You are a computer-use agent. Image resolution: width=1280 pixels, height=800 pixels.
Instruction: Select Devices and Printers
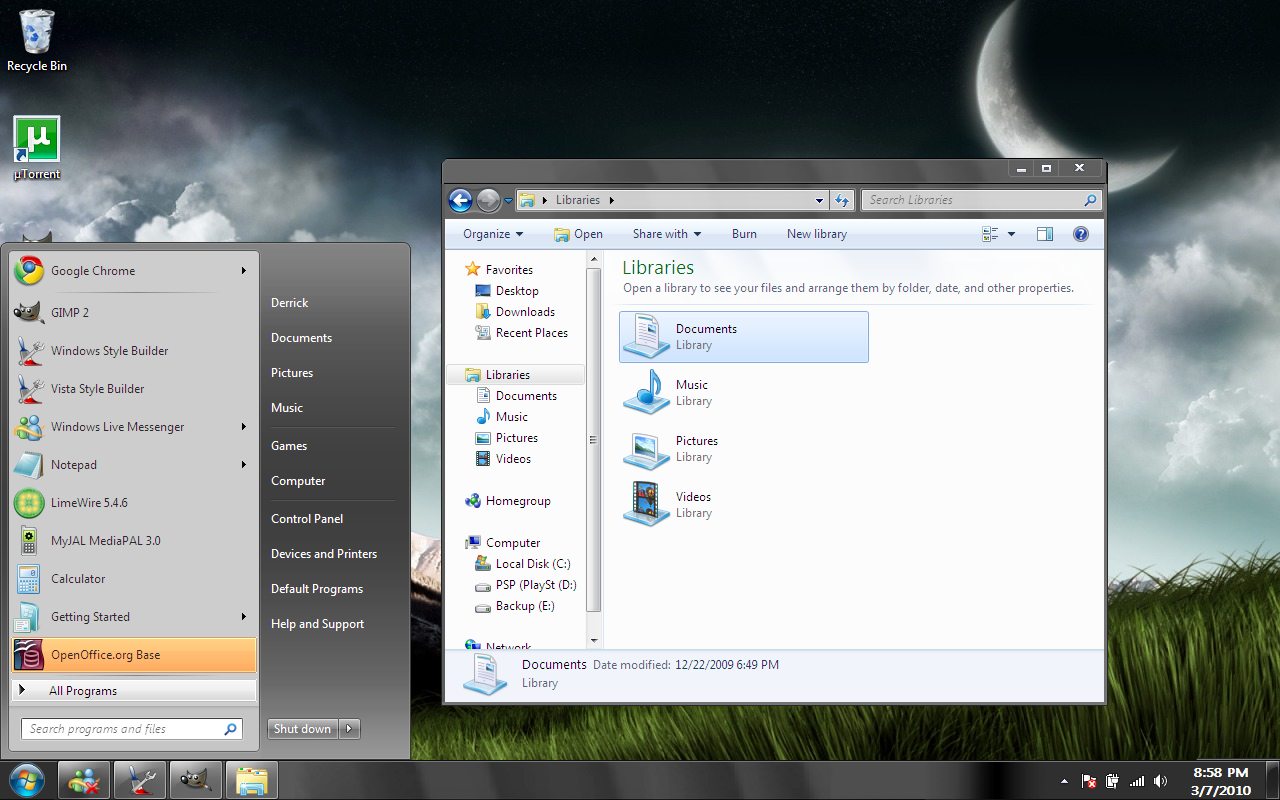click(x=323, y=553)
